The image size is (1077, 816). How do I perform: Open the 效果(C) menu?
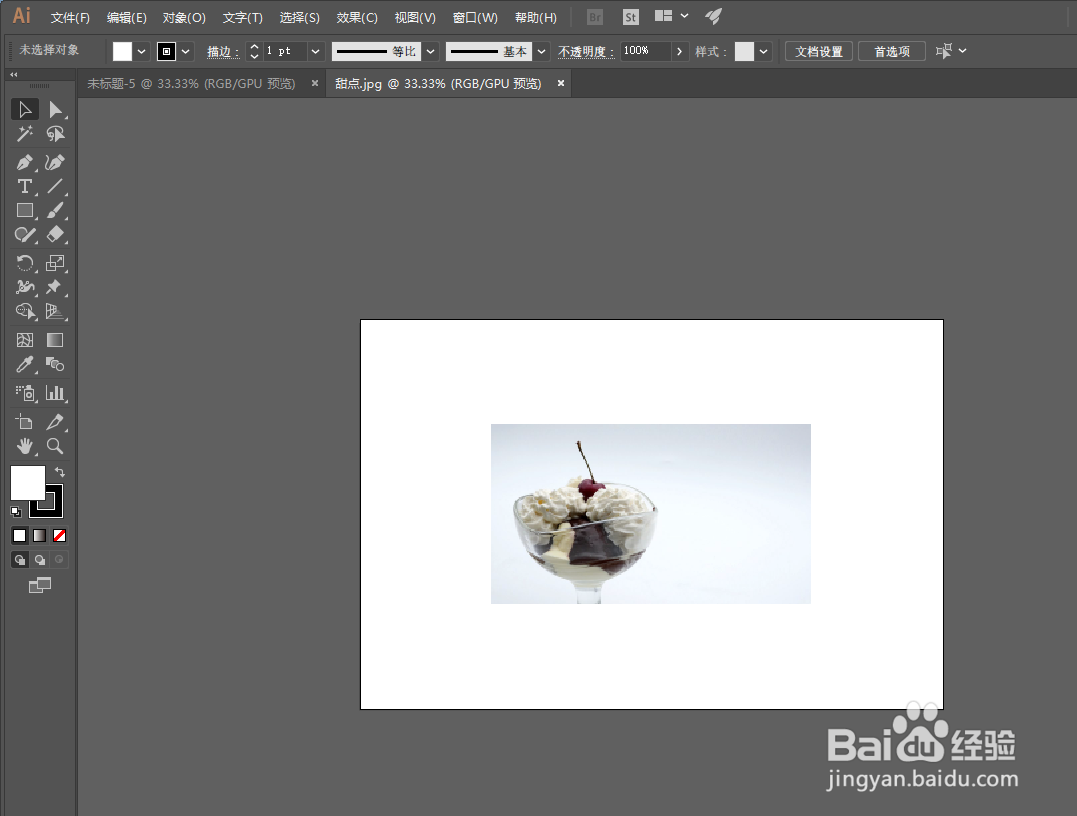(x=356, y=18)
